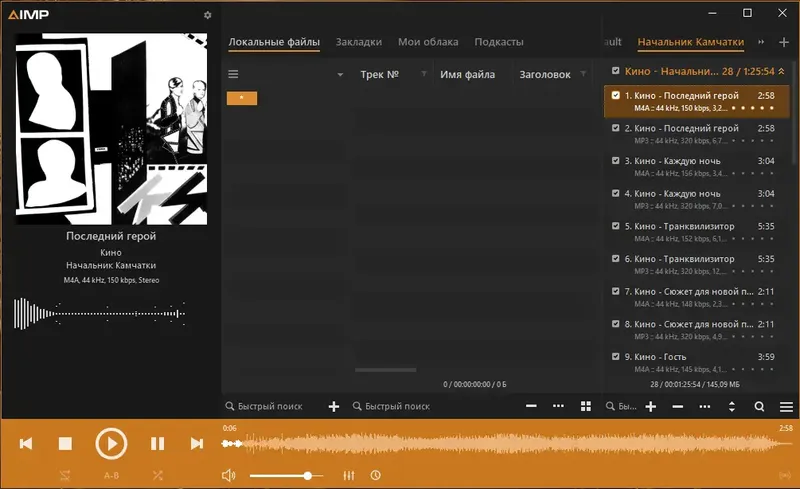This screenshot has width=800, height=489.
Task: Open grouping dropdown arrow beside library menu
Action: pyautogui.click(x=340, y=75)
